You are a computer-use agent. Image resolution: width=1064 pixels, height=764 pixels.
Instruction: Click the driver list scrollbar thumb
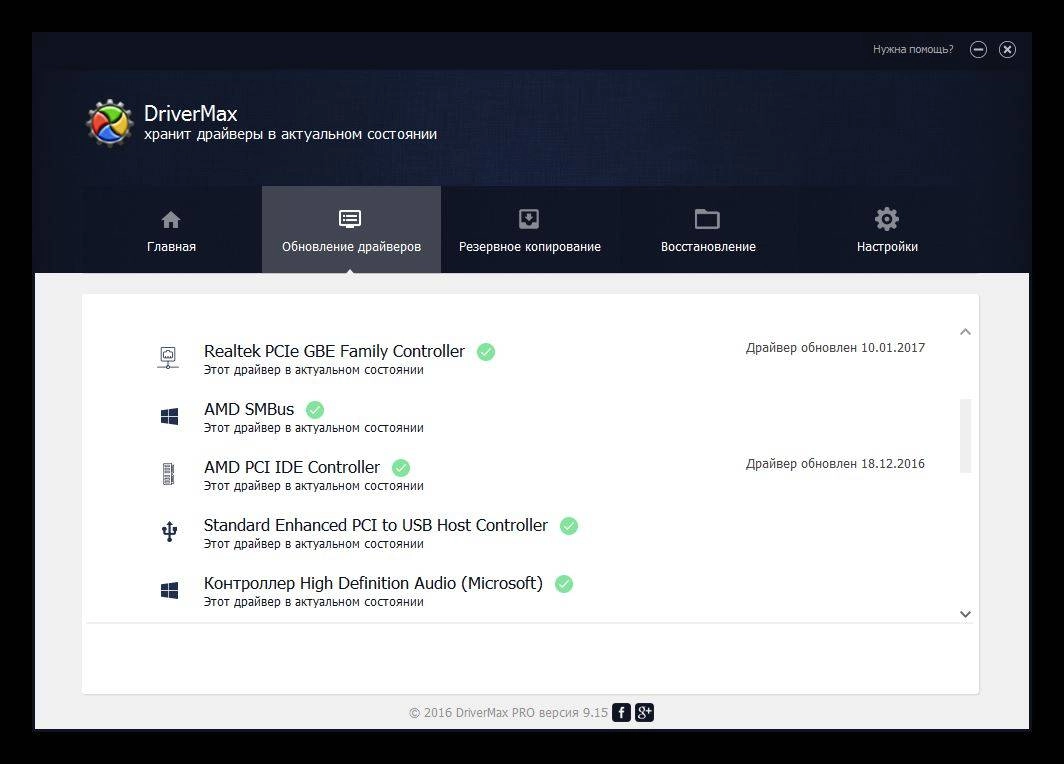tap(966, 436)
